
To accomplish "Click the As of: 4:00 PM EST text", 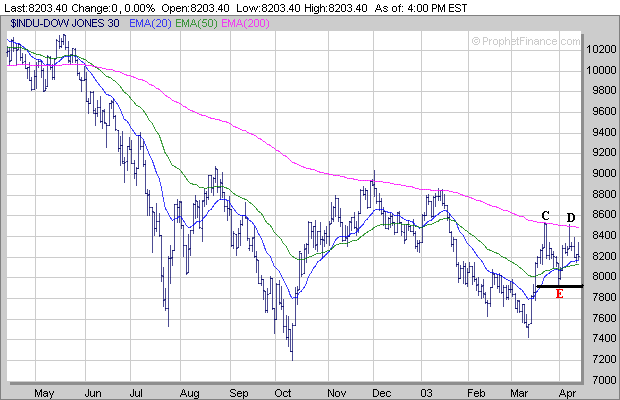I will click(421, 8).
